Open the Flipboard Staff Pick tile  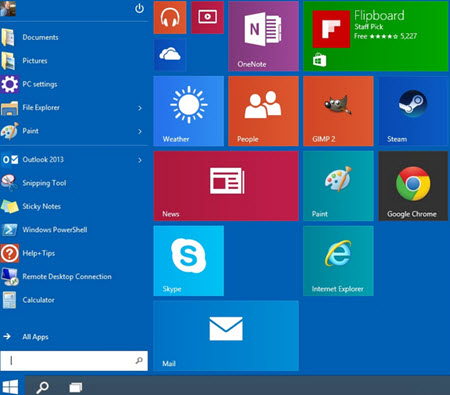376,36
